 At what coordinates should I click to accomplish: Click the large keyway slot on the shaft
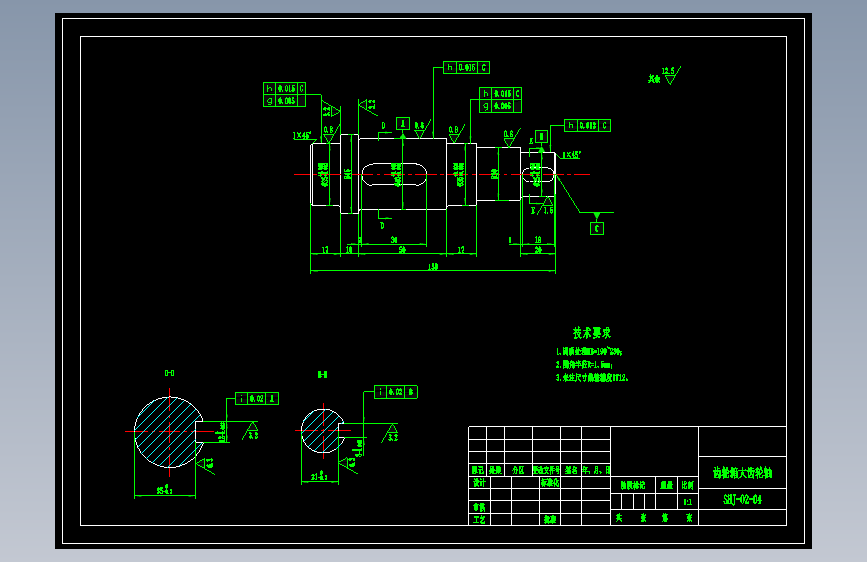pos(394,174)
